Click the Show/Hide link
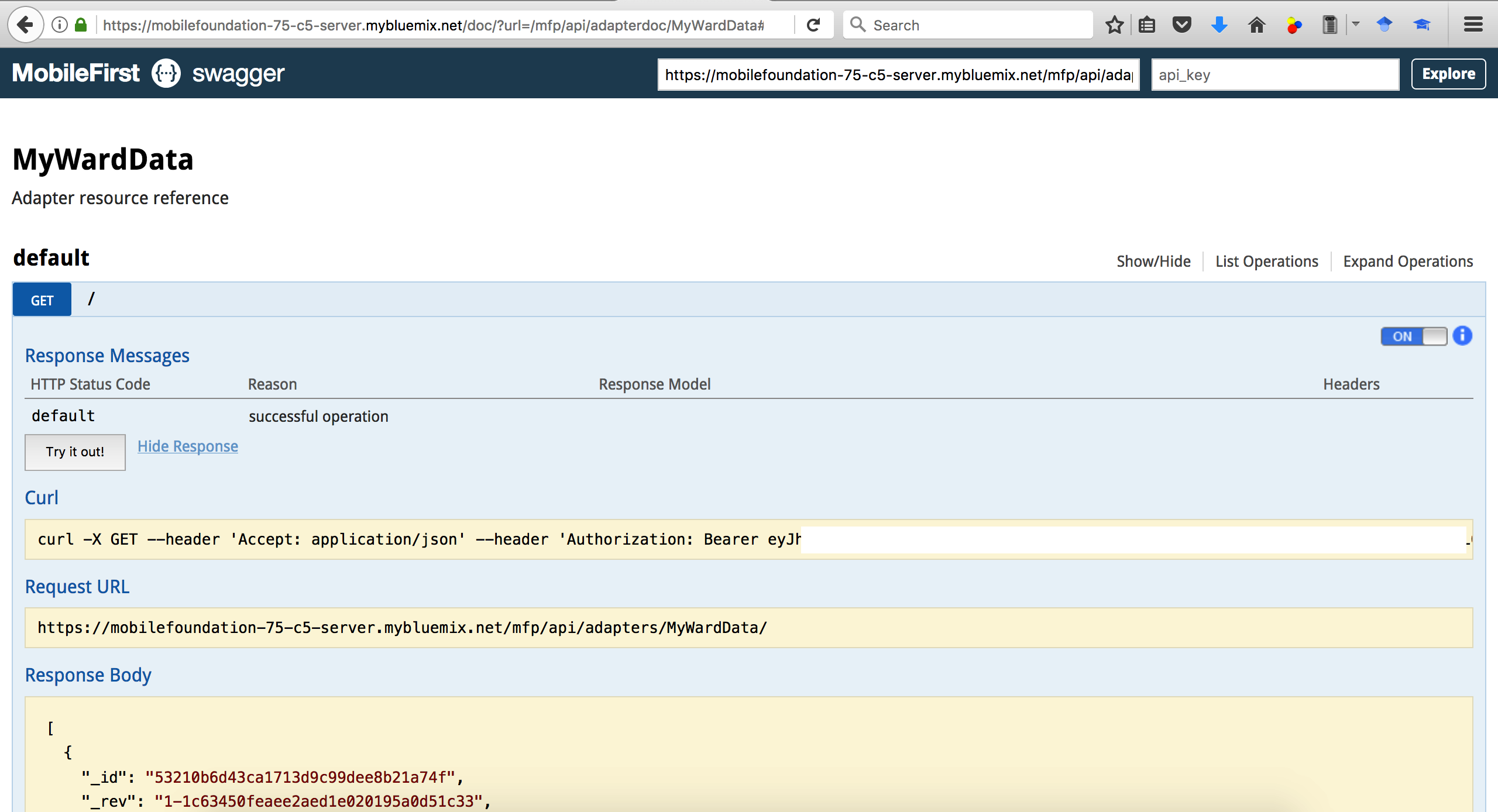 [1153, 262]
